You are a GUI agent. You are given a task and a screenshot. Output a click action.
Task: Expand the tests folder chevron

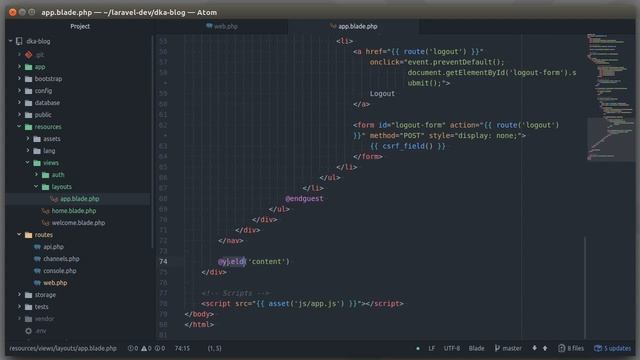click(19, 307)
